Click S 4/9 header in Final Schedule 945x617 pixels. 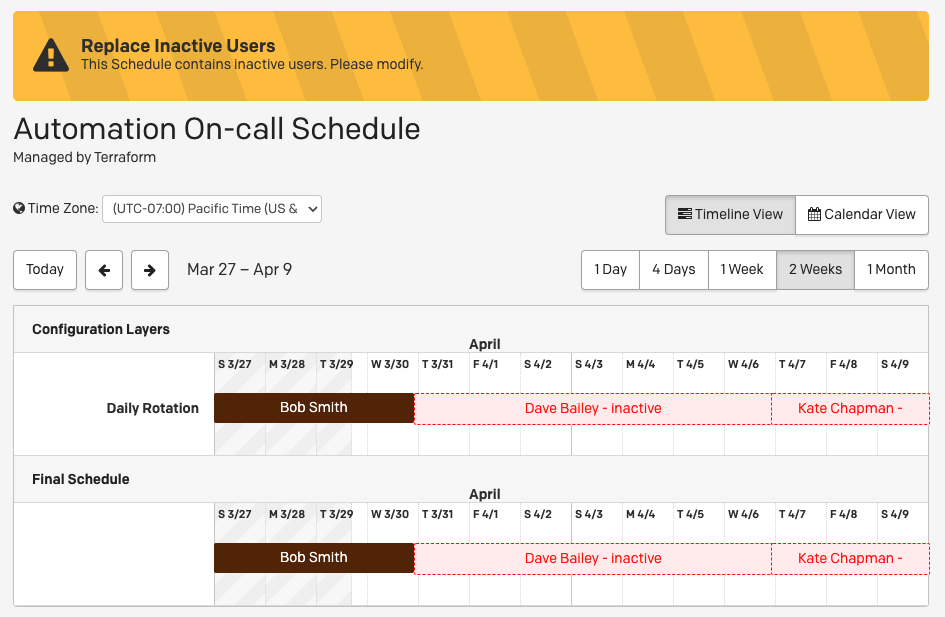[x=894, y=515]
